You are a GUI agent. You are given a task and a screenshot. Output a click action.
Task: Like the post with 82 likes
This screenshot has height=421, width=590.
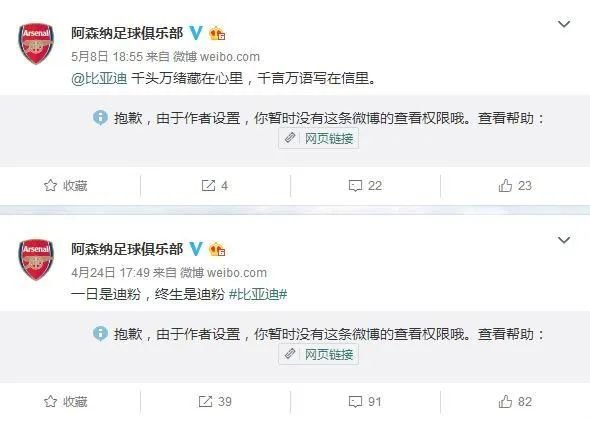pyautogui.click(x=515, y=401)
